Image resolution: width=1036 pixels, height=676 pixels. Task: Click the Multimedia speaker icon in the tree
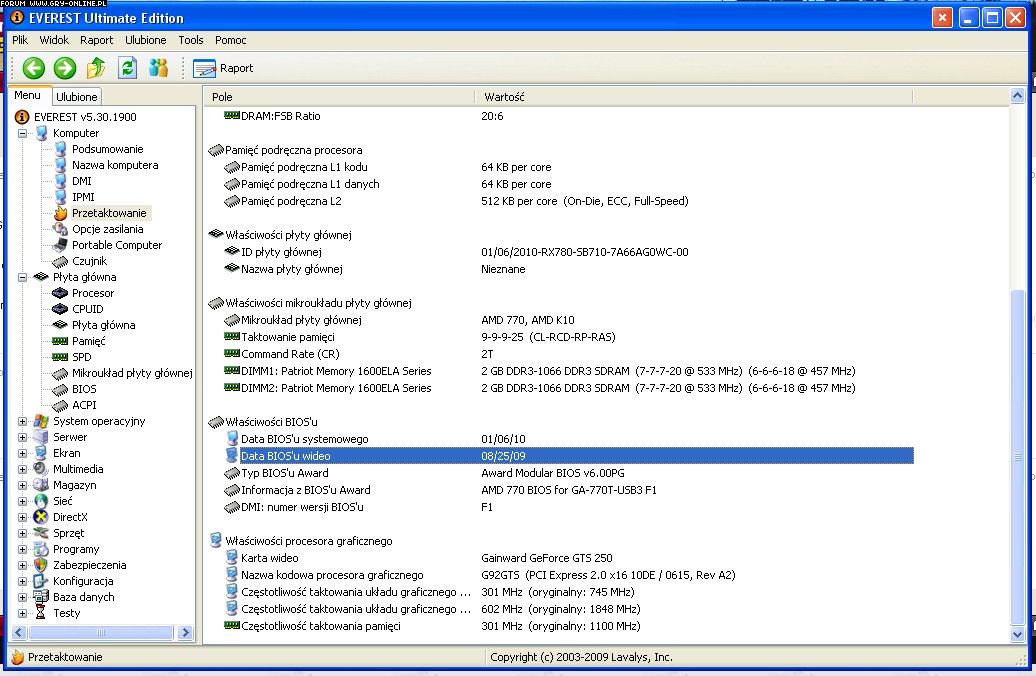41,469
